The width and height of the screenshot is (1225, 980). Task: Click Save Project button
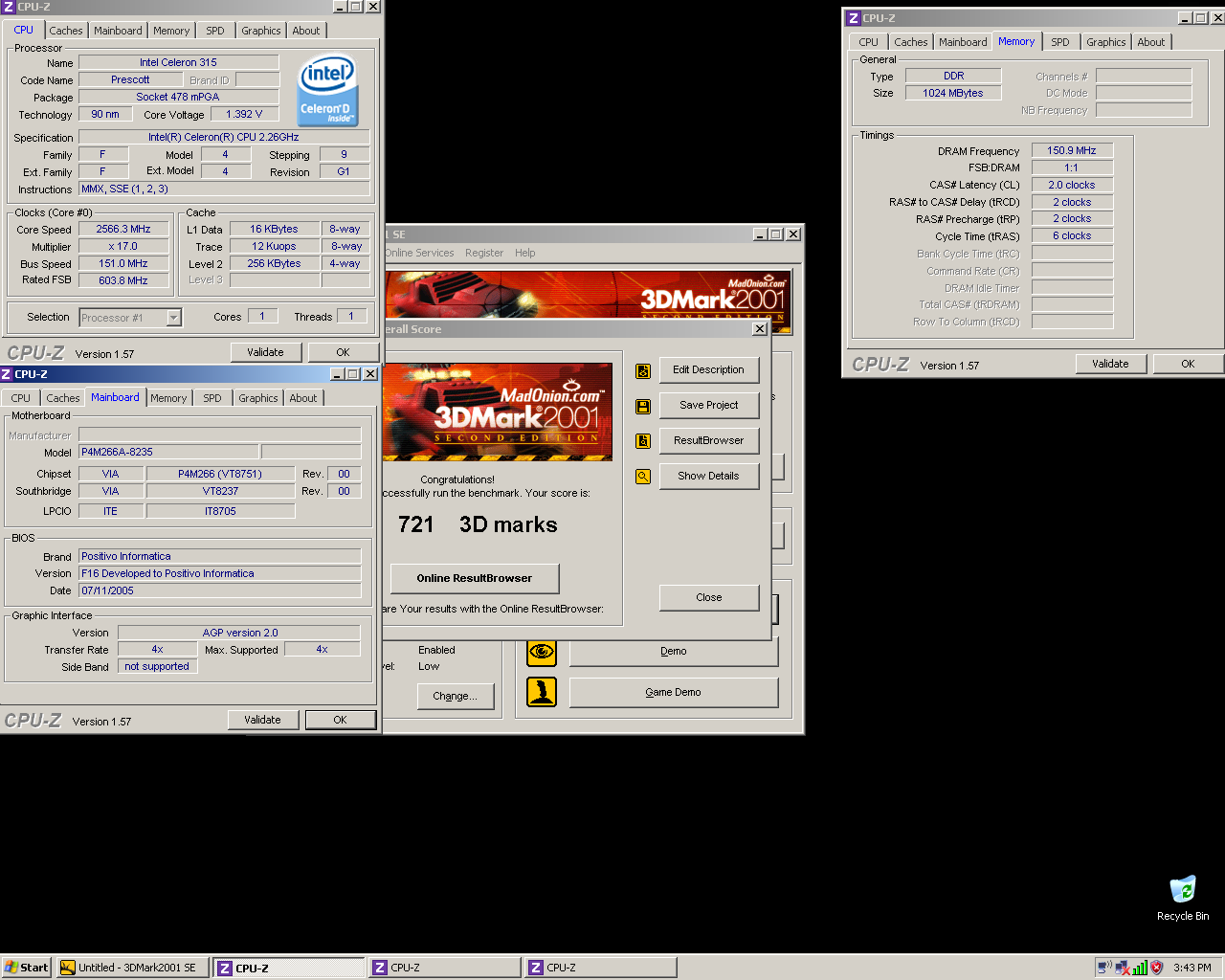[x=709, y=405]
